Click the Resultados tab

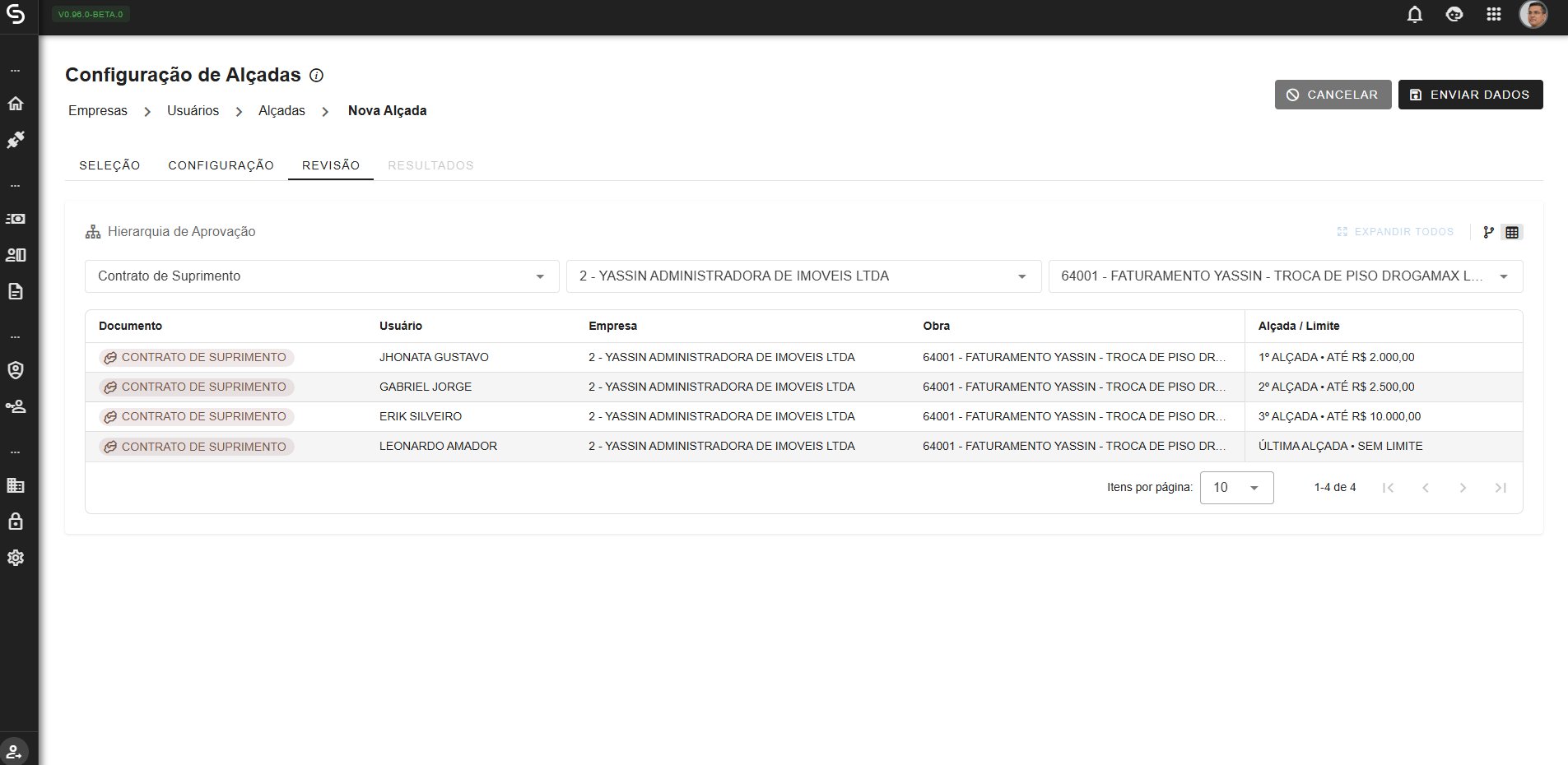(x=430, y=165)
